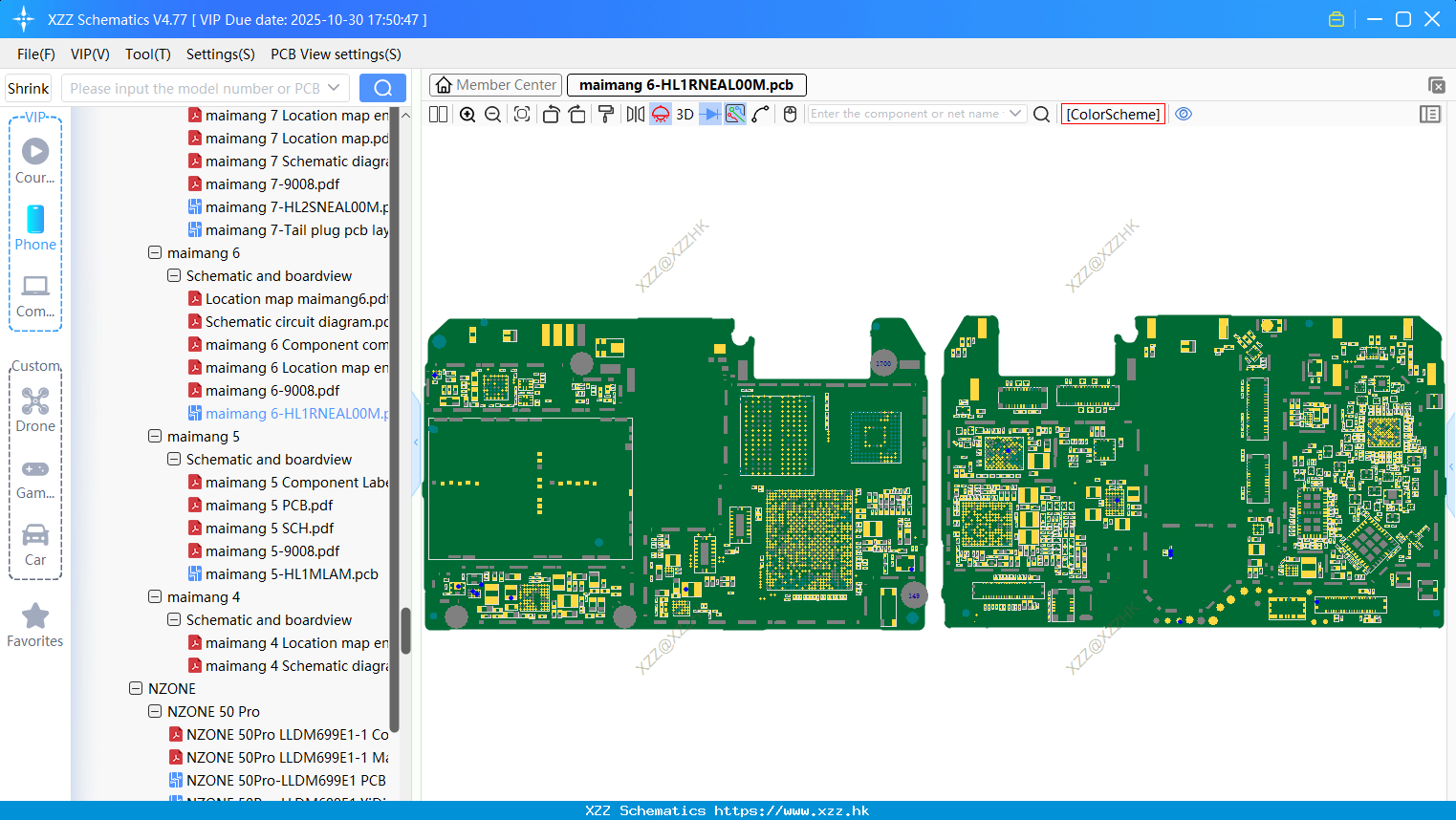Open the Course video category

pyautogui.click(x=35, y=161)
